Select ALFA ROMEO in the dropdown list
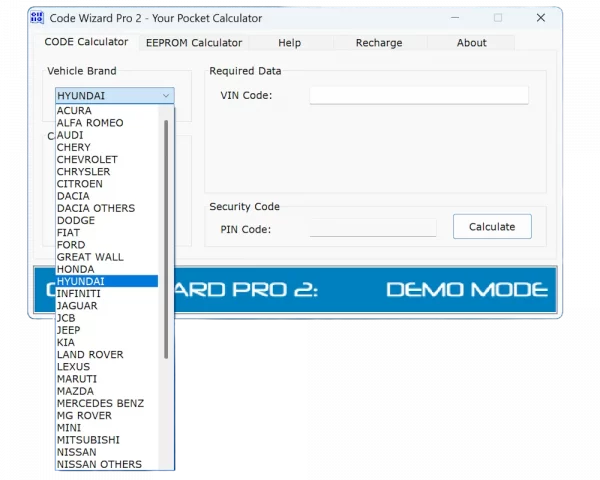The image size is (600, 480). [90, 123]
